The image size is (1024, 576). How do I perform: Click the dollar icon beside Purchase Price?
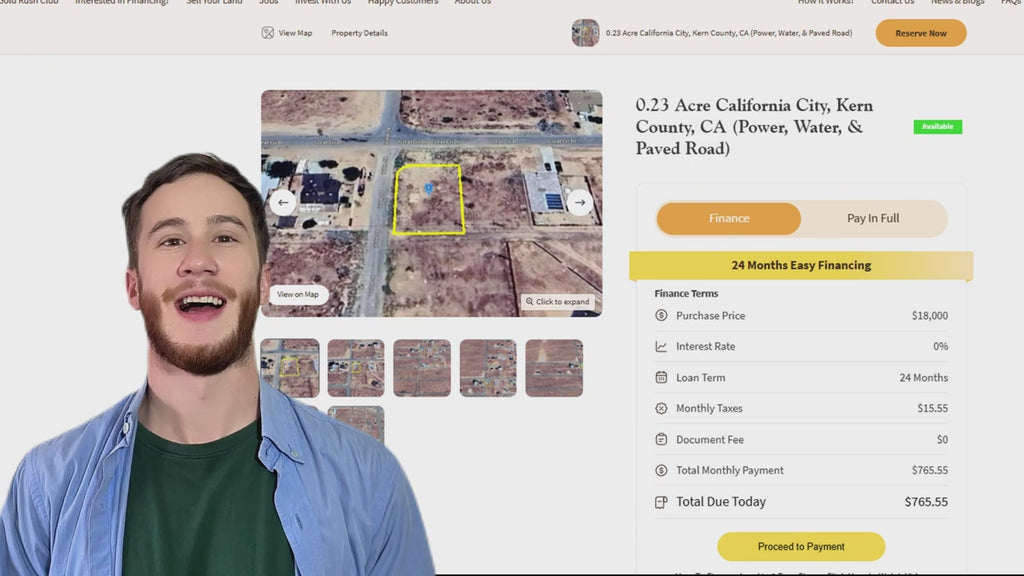tap(661, 316)
